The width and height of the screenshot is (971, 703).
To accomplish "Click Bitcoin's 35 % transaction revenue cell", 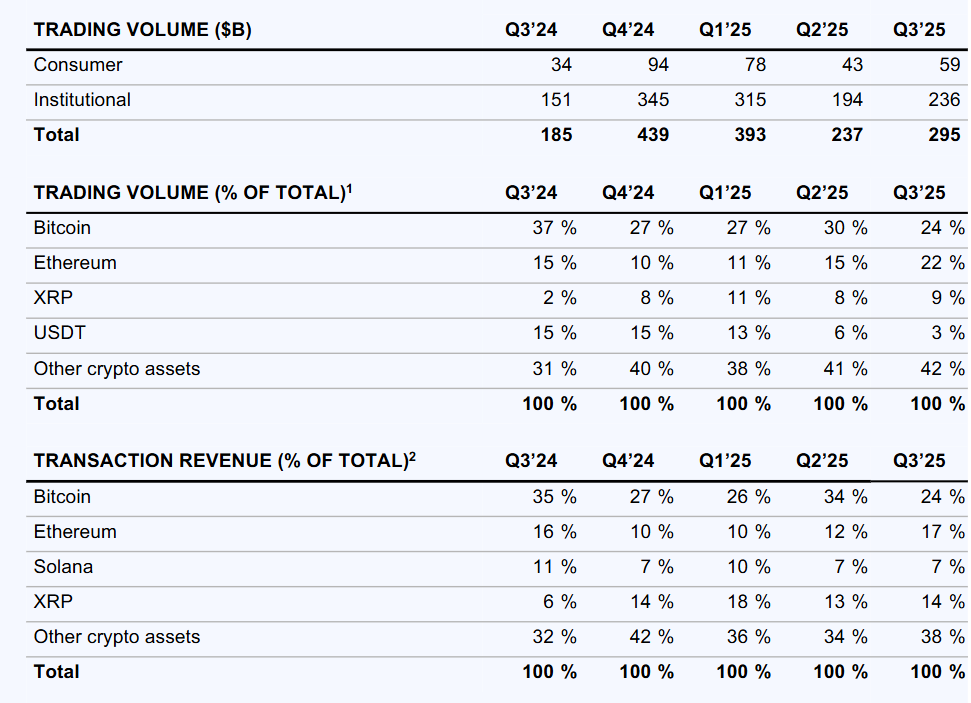I will [x=554, y=497].
